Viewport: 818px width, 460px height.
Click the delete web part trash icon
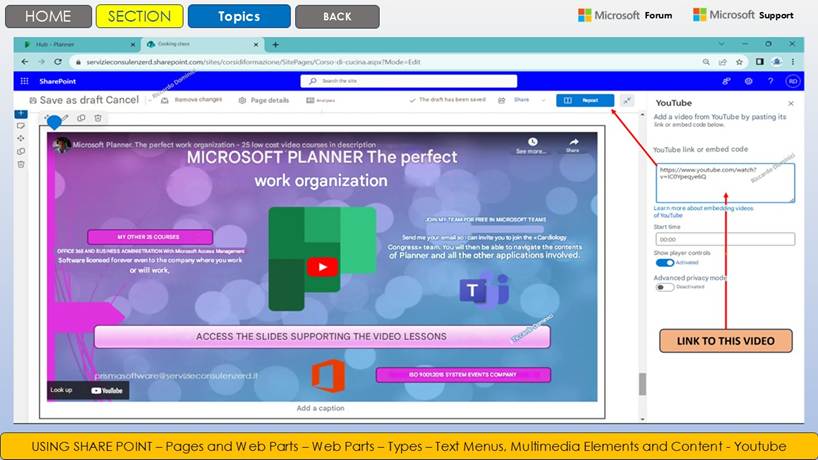(98, 118)
